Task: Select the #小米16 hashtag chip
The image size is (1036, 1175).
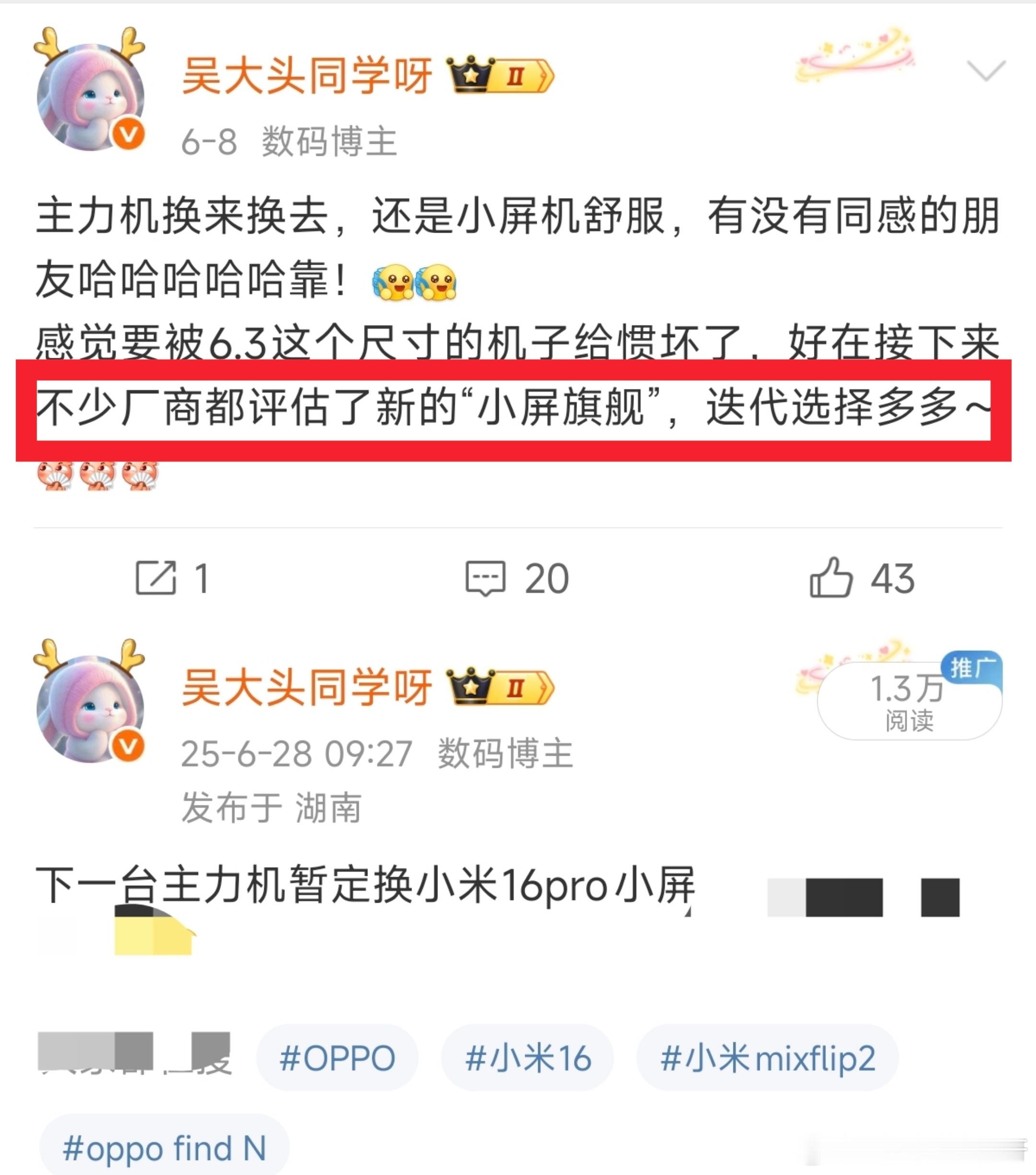Action: 528,1057
